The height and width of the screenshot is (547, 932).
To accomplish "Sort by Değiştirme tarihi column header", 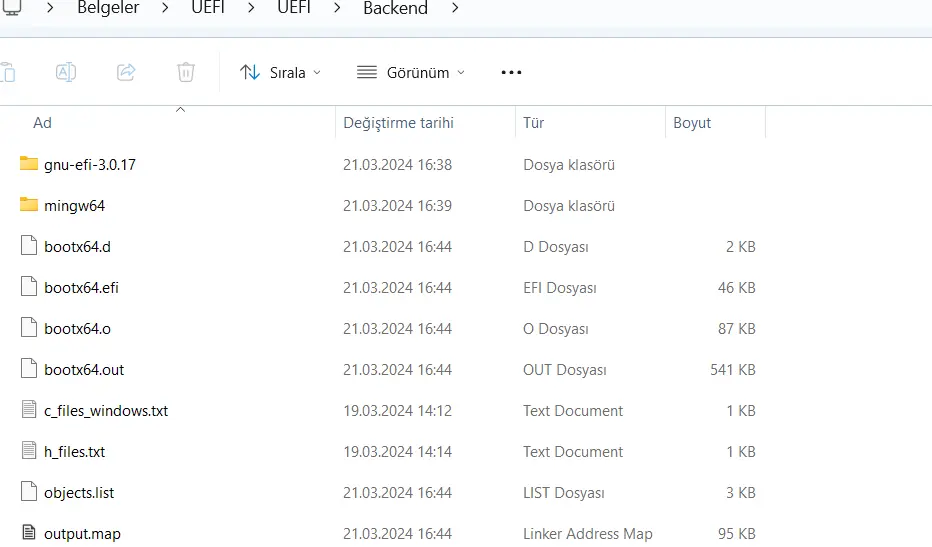I will click(x=398, y=122).
